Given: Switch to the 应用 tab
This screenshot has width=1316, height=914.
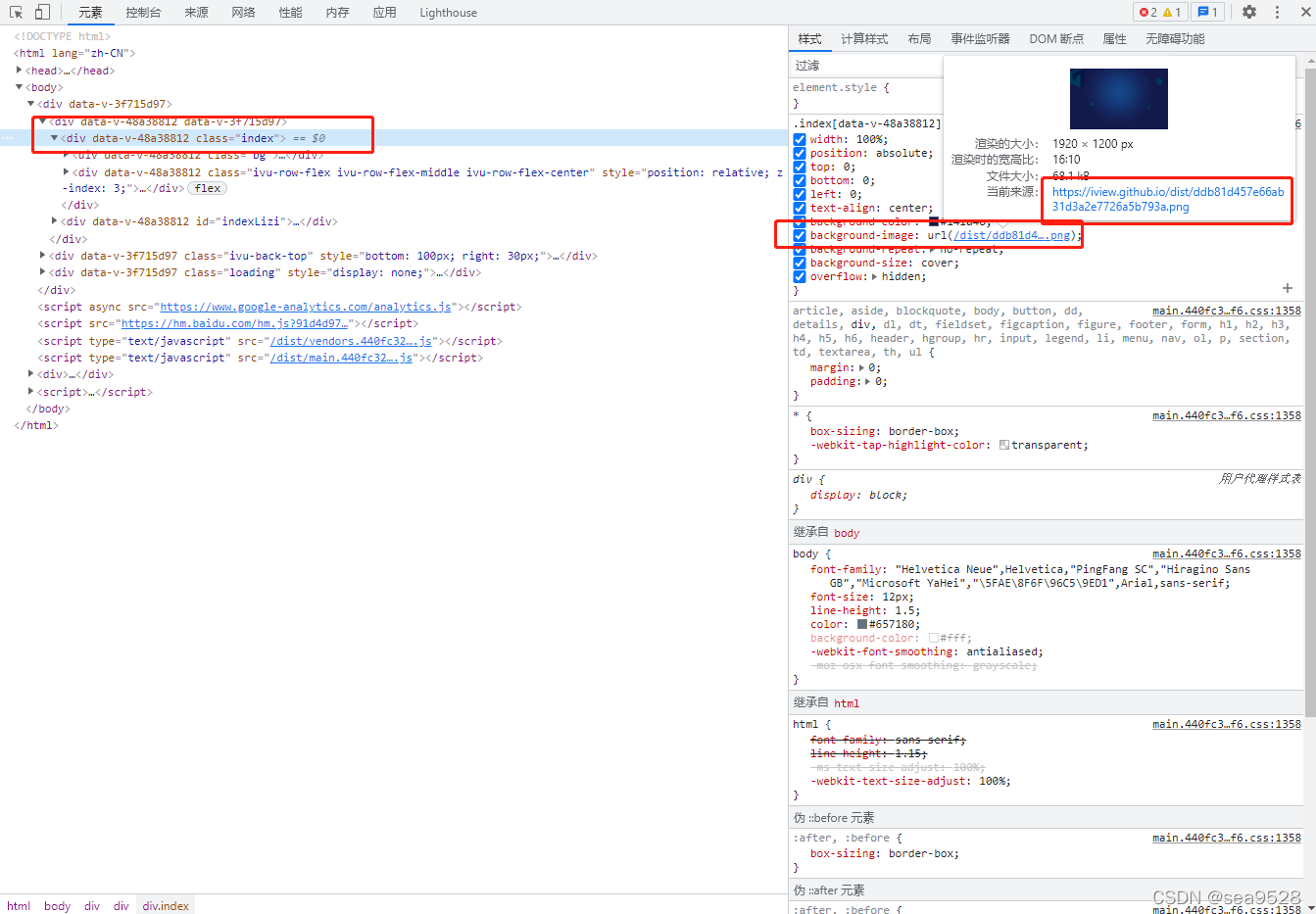Looking at the screenshot, I should tap(384, 13).
